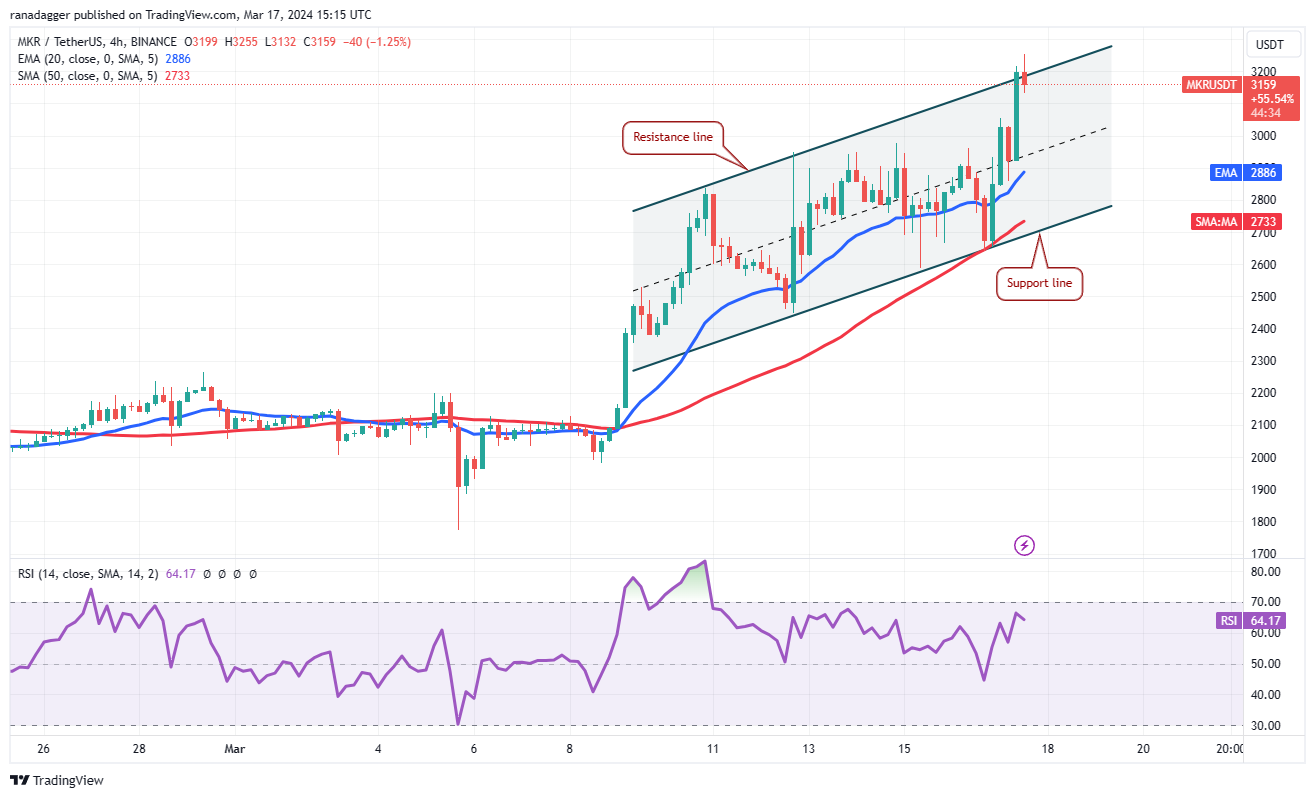Click the 18 date marker on time axis
Image resolution: width=1315 pixels, height=798 pixels.
(x=1047, y=749)
